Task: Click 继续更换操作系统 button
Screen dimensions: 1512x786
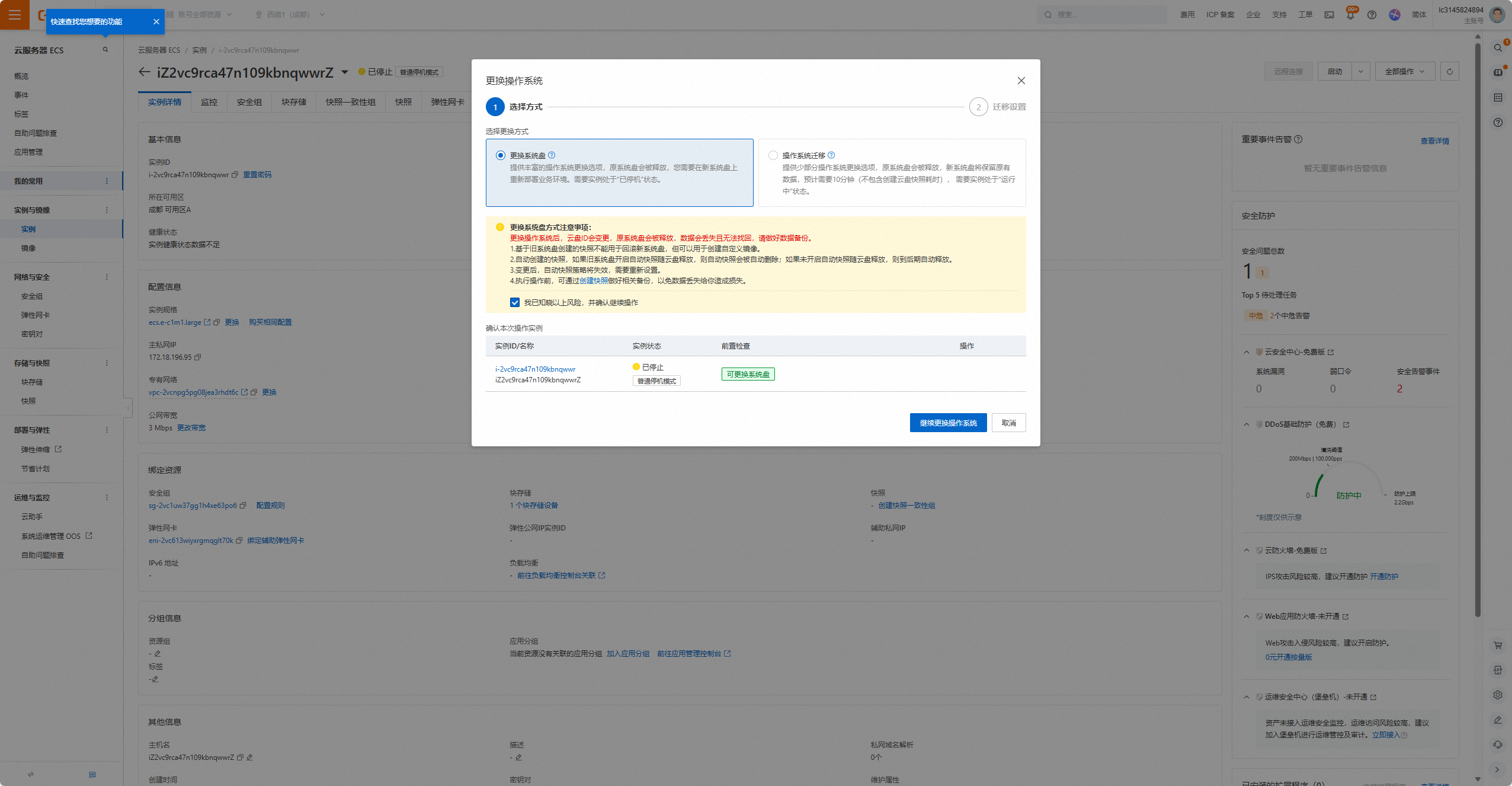Action: 948,423
